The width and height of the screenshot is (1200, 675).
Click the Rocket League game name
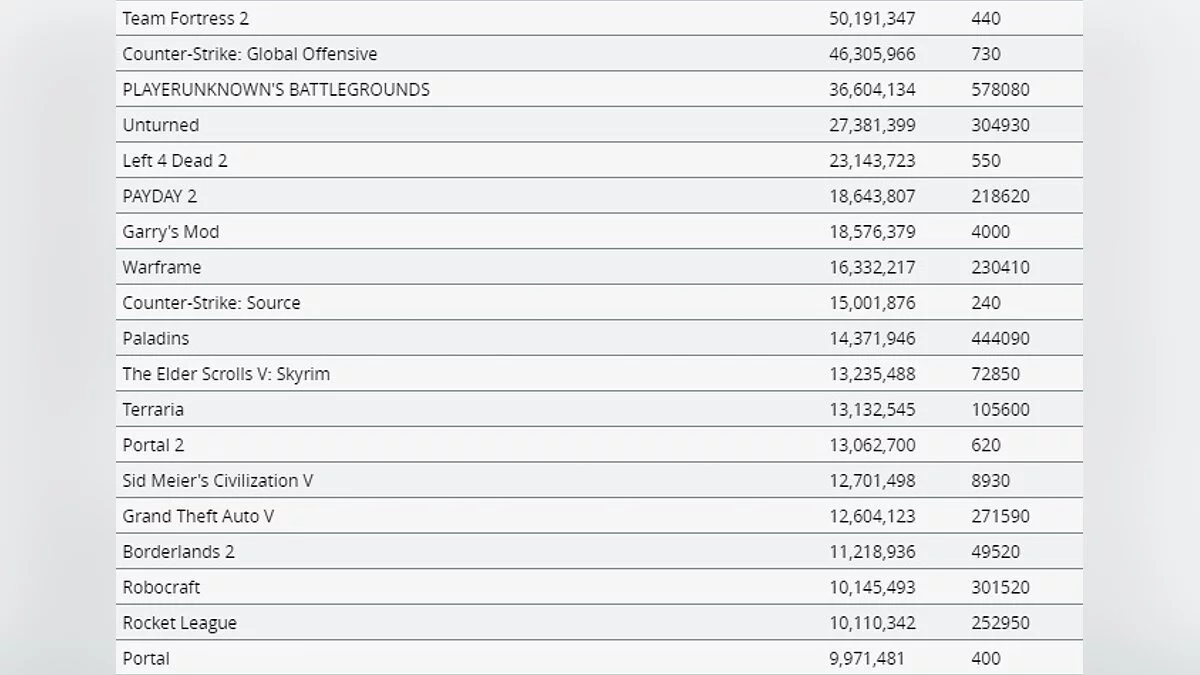pos(180,623)
